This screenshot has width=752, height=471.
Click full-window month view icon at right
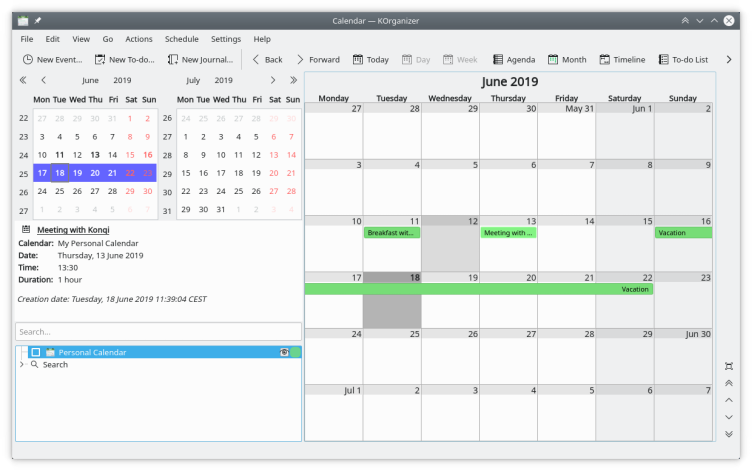pos(728,366)
